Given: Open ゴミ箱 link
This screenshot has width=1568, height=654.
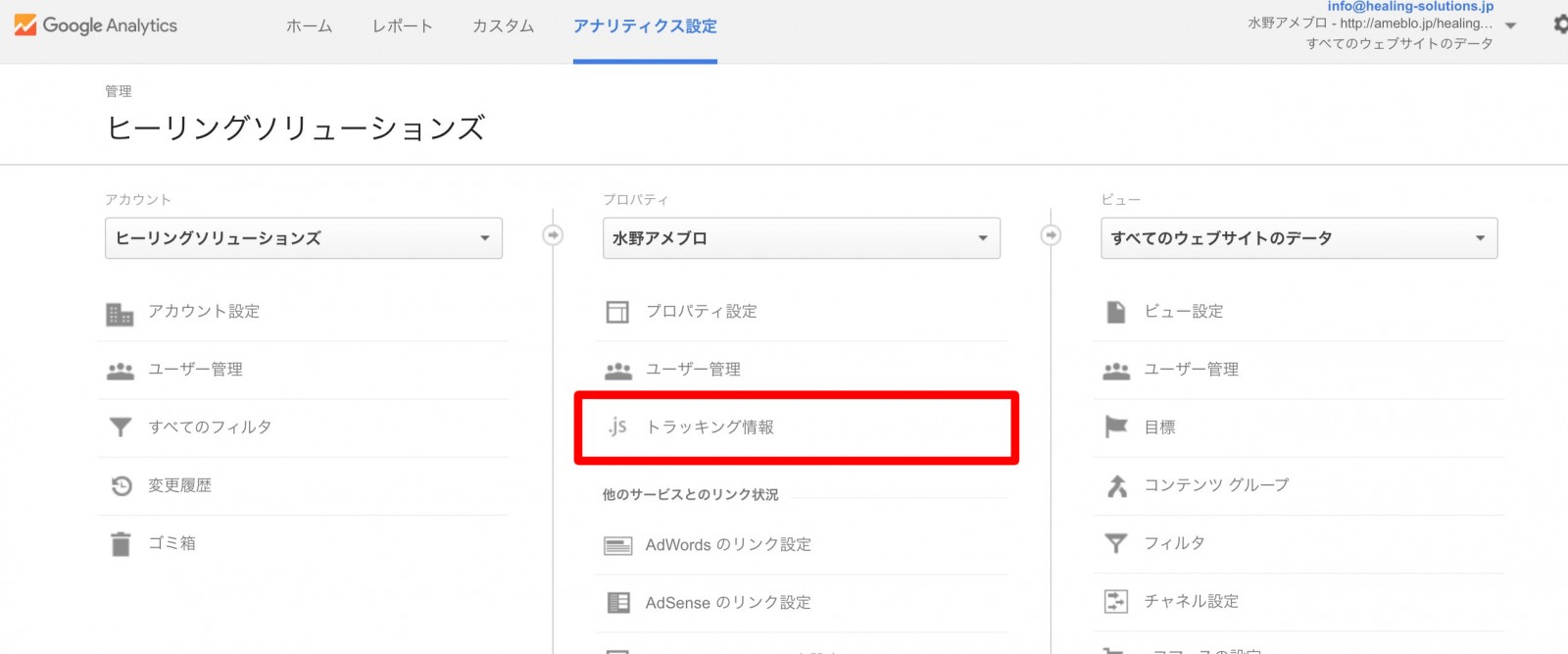Looking at the screenshot, I should pyautogui.click(x=171, y=543).
